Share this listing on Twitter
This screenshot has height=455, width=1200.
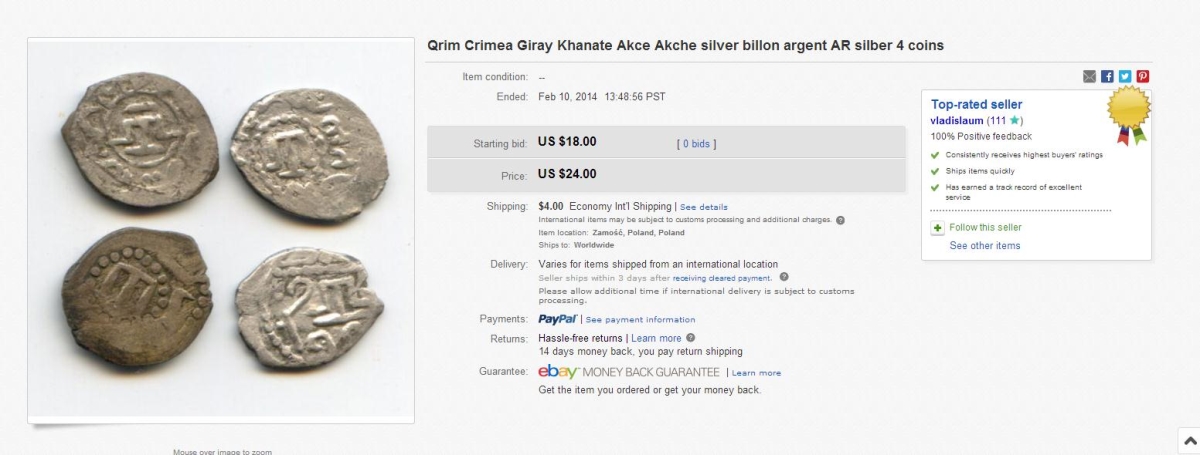point(1125,76)
